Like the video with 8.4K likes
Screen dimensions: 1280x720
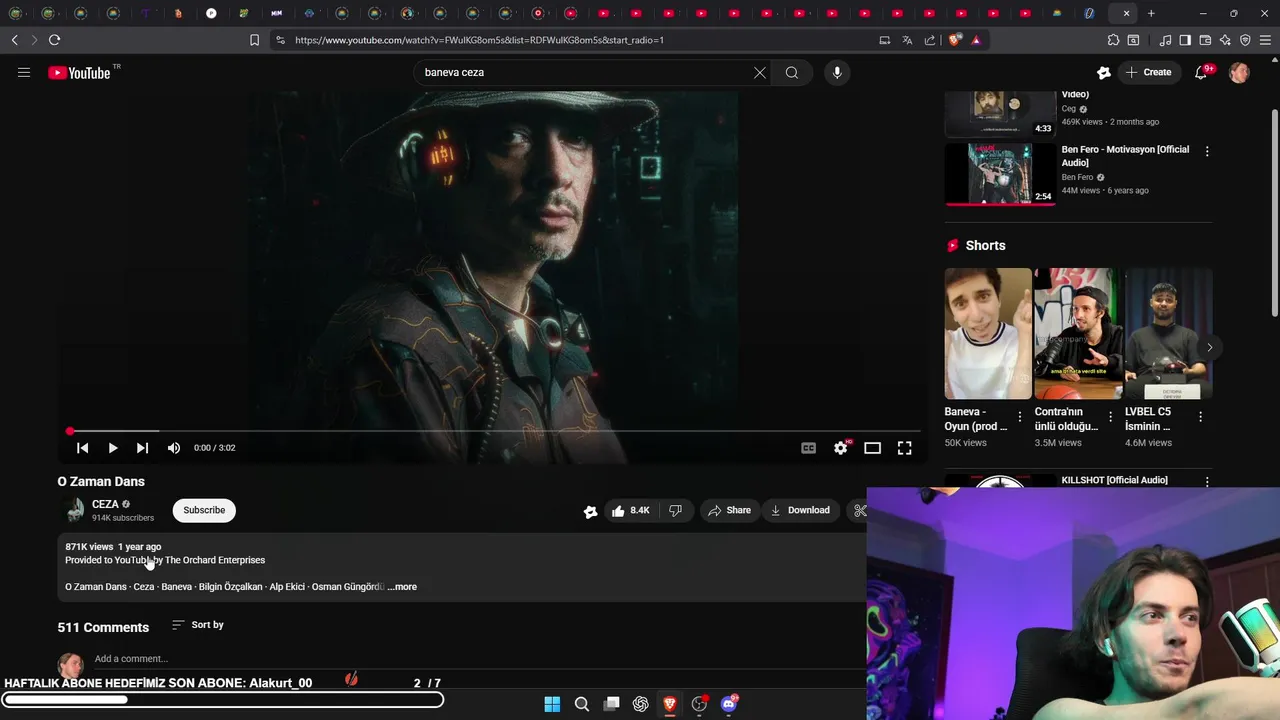[631, 510]
